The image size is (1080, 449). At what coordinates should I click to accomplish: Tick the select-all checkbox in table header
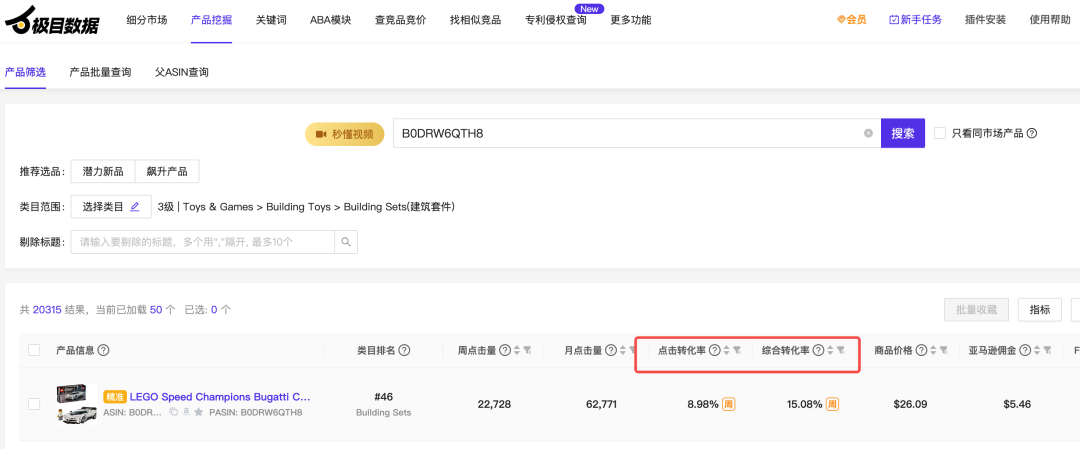click(x=34, y=351)
